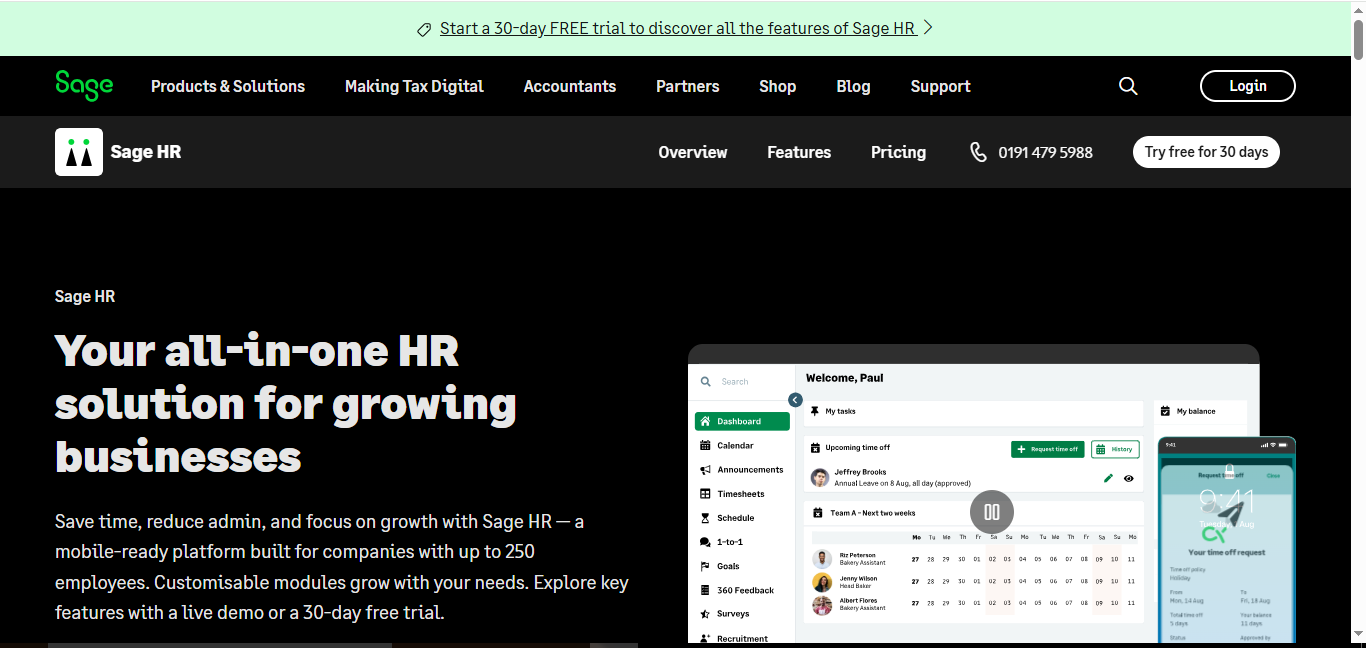Open Products & Solutions menu
Viewport: 1366px width, 648px height.
click(228, 86)
